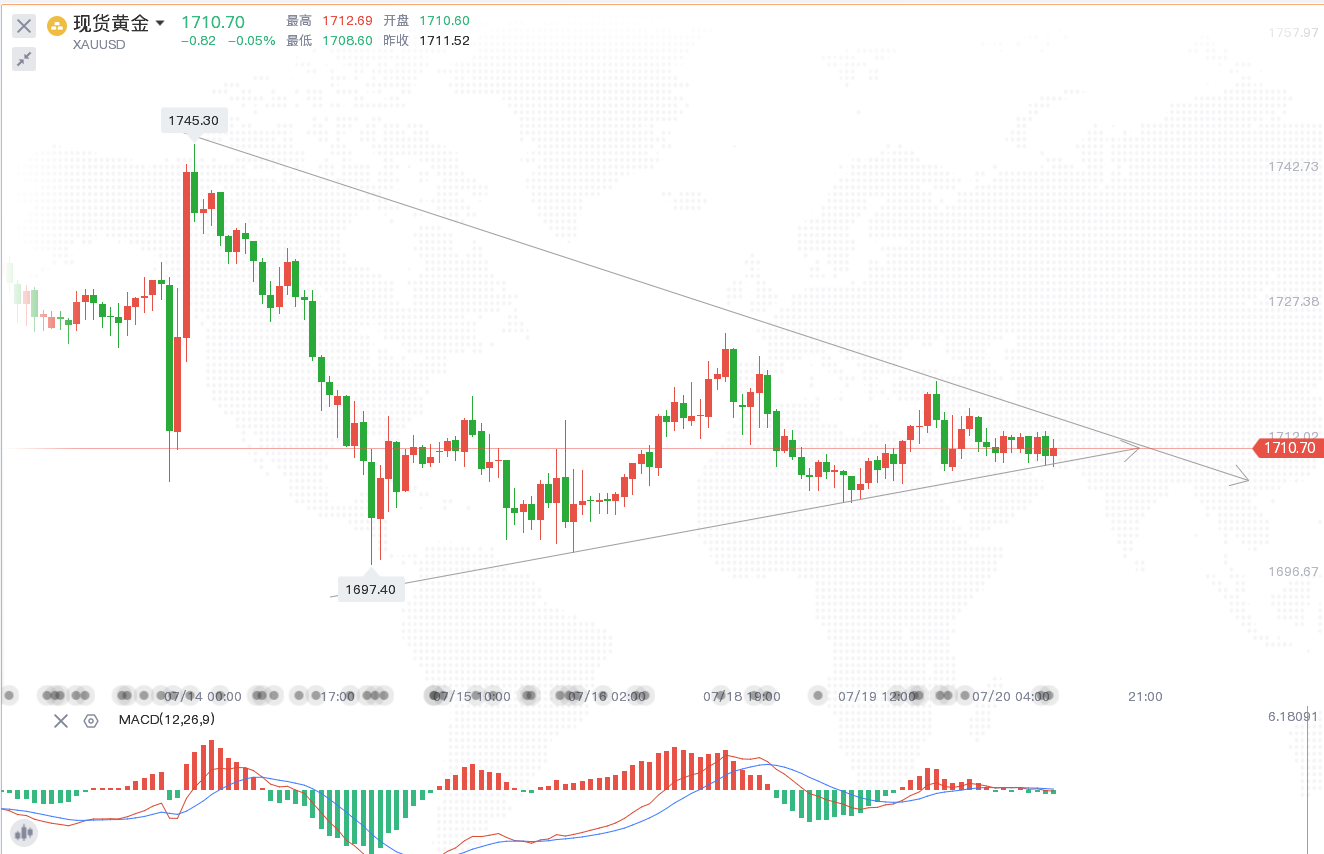Click the 1742.73 price axis label
Viewport: 1324px width, 854px height.
[x=1292, y=166]
